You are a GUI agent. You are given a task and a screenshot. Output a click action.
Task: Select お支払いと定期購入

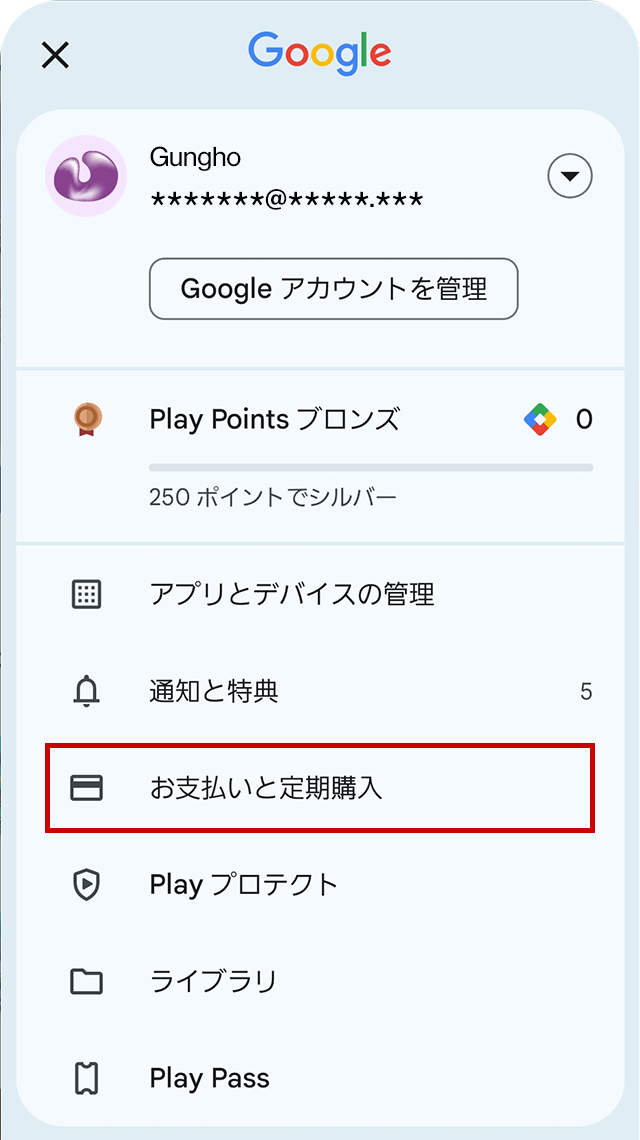click(x=266, y=788)
